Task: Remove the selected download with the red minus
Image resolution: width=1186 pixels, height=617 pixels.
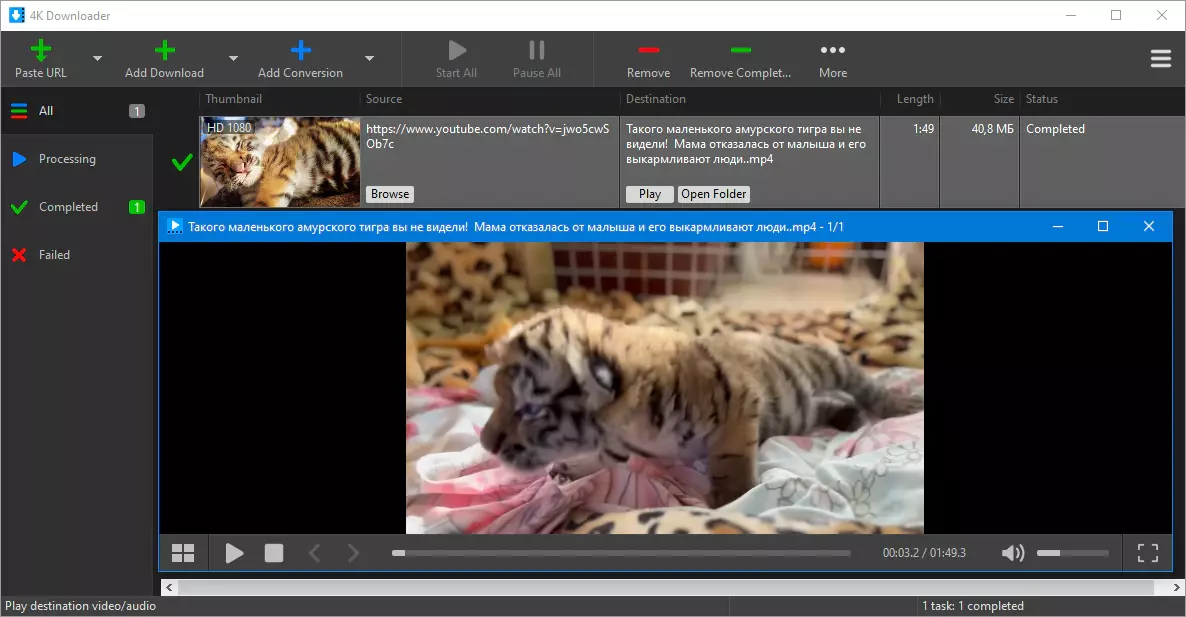Action: [648, 50]
